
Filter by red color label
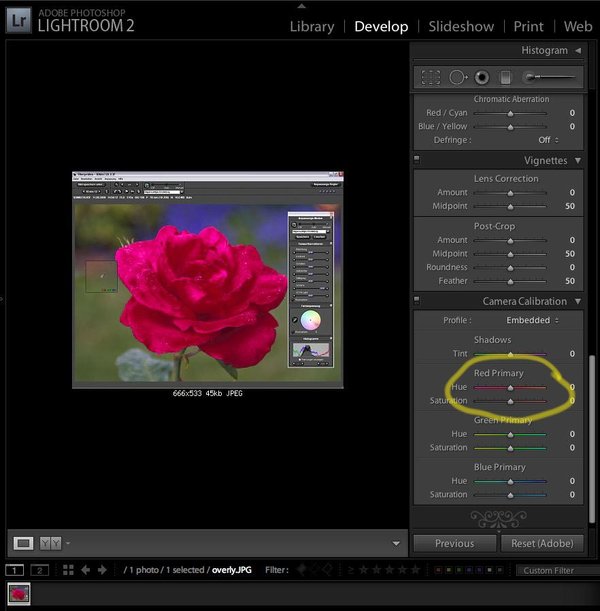438,570
